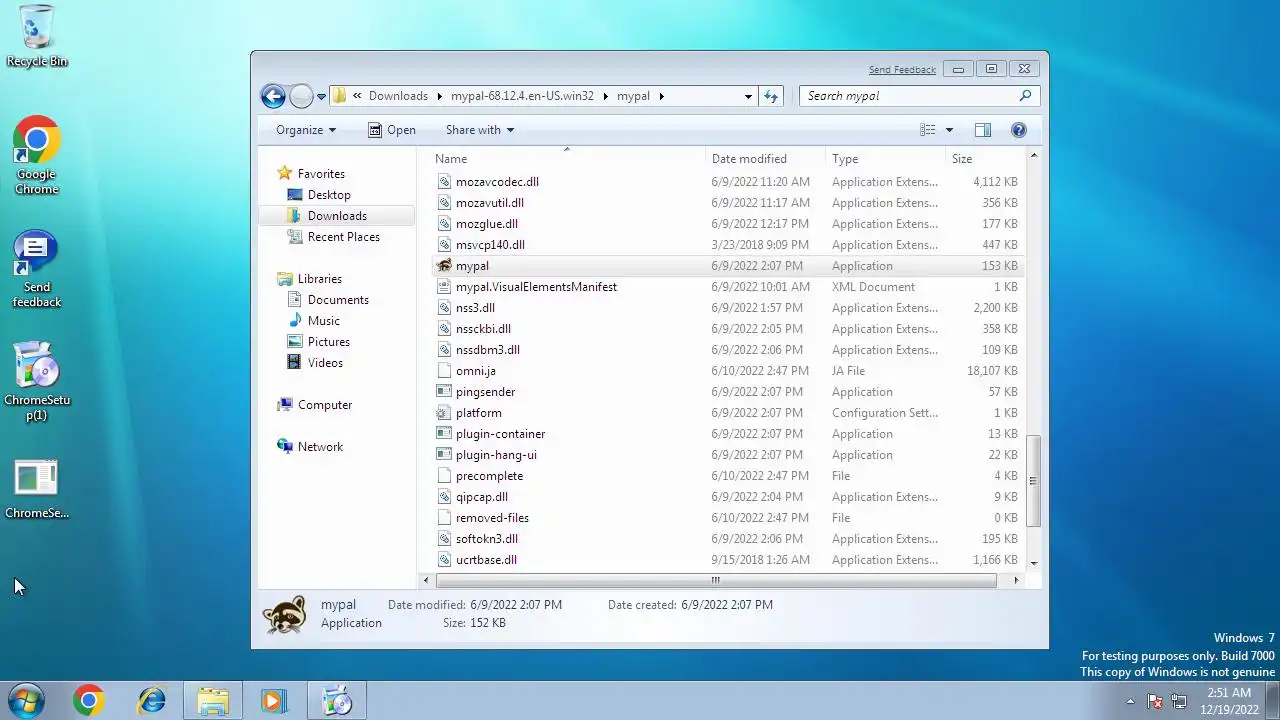Screen dimensions: 1280x720
Task: Sort by the Date modified column header
Action: (x=766, y=159)
